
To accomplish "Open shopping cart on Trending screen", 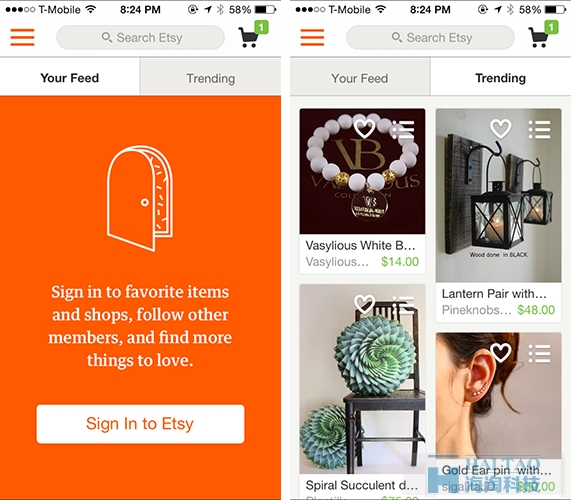I will pos(542,35).
